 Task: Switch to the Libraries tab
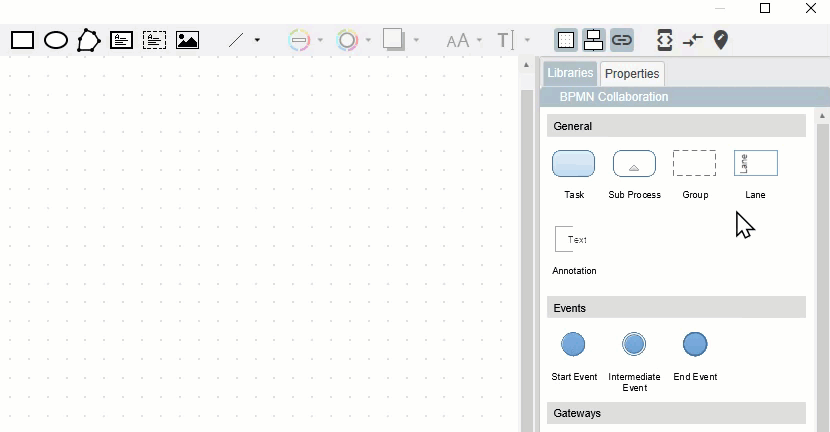tap(570, 73)
